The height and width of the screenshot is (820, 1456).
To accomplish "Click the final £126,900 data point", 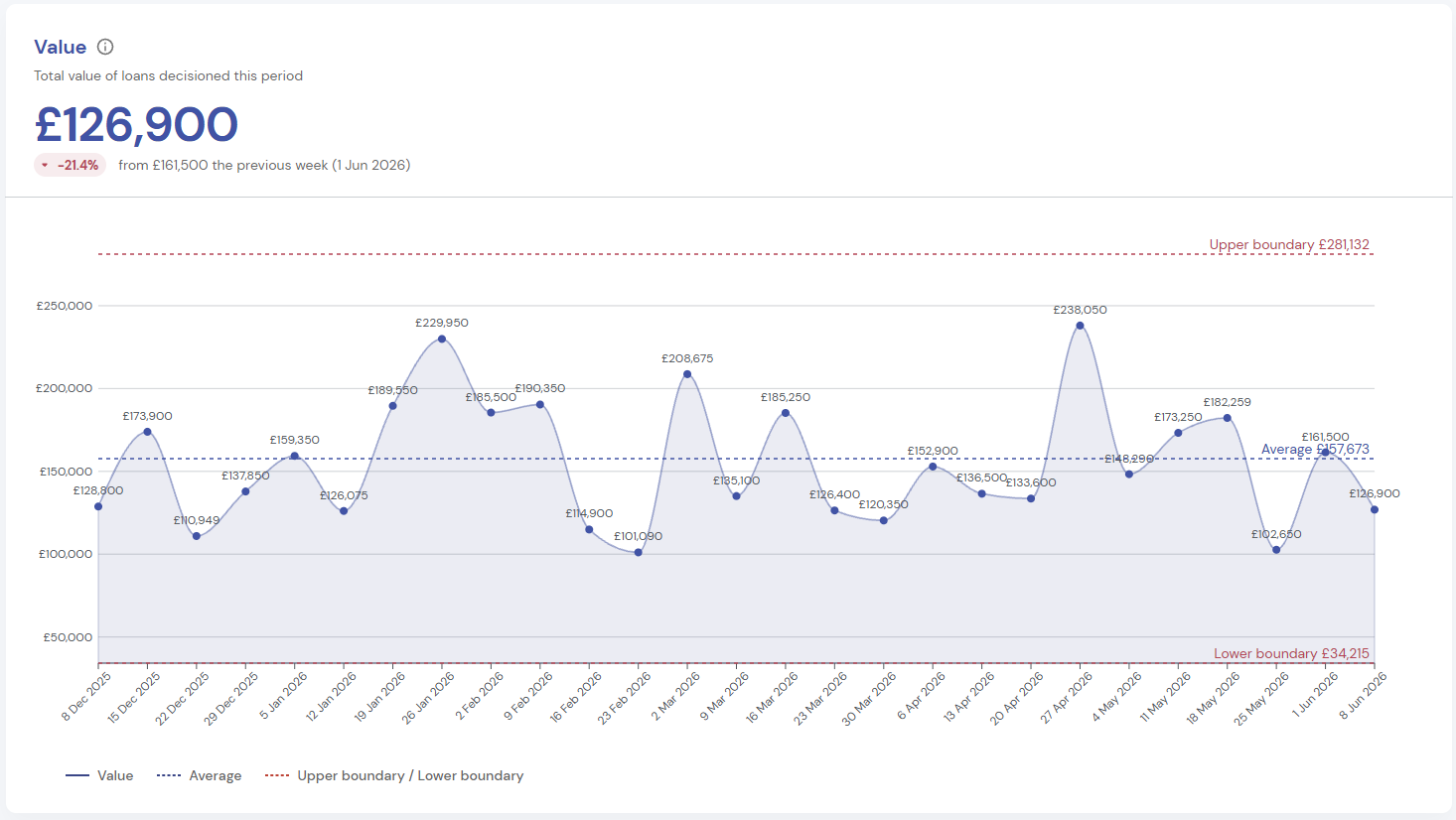I will 1375,509.
